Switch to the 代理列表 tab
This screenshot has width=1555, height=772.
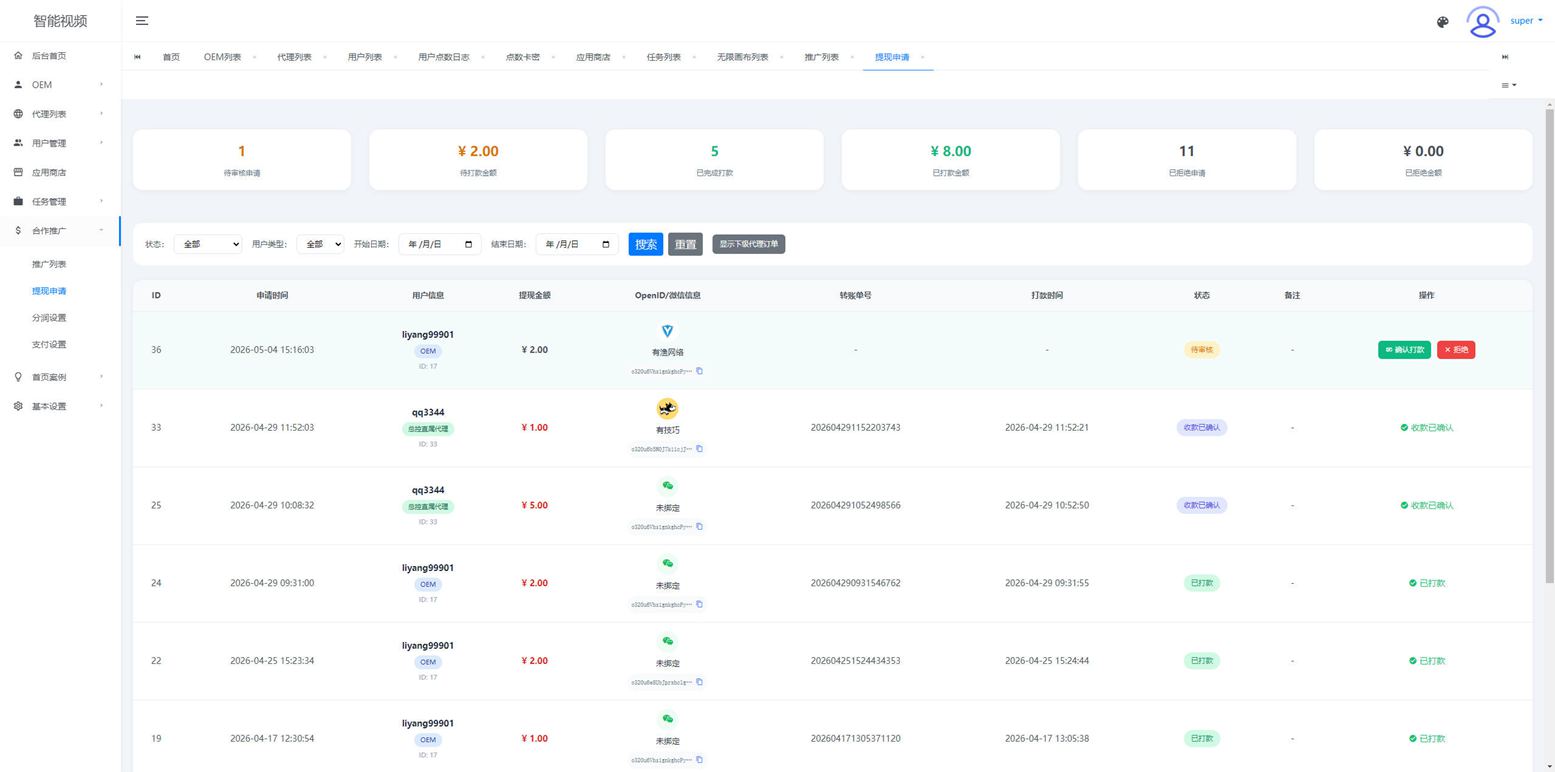(294, 57)
